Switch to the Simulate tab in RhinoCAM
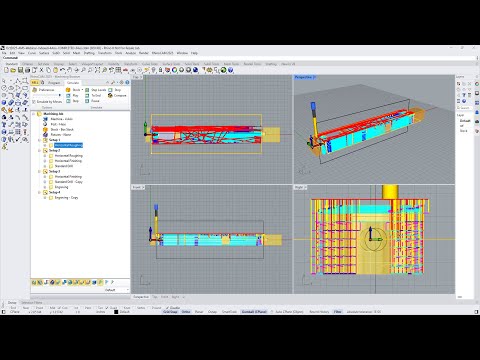 point(73,83)
